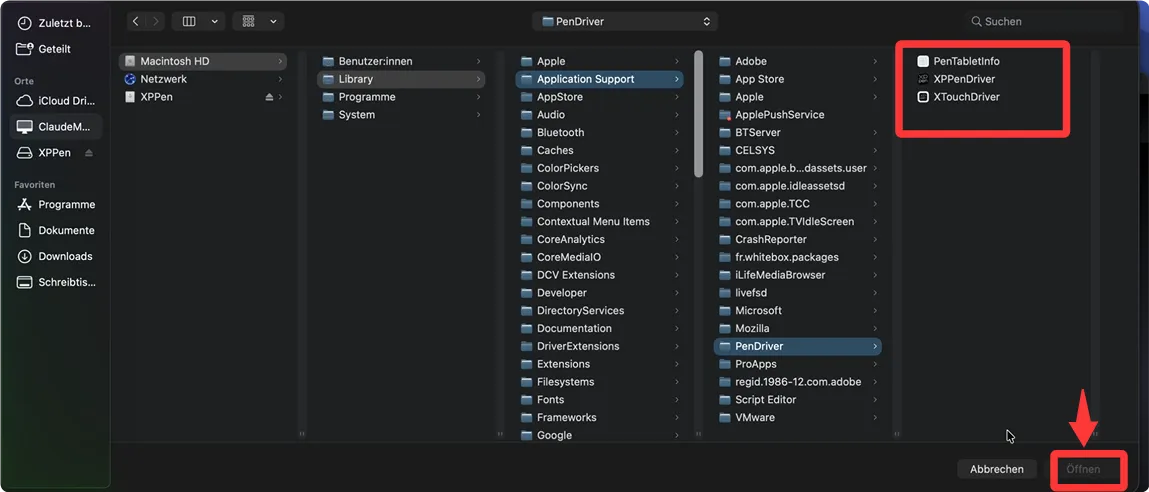Switch to column view icon
This screenshot has height=492, width=1149.
pos(189,21)
